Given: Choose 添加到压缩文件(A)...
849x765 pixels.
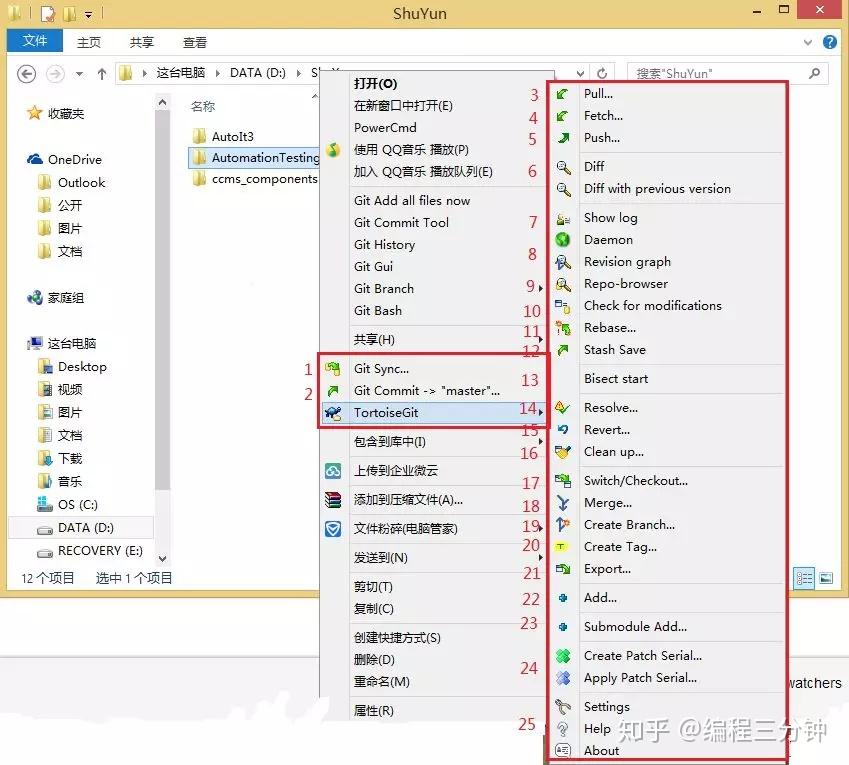Looking at the screenshot, I should pyautogui.click(x=408, y=500).
